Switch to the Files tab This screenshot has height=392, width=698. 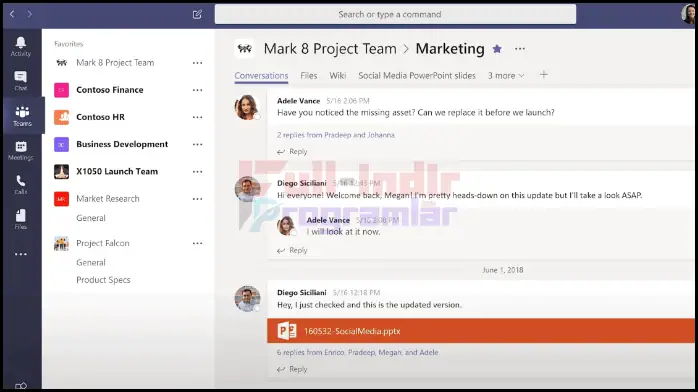[x=308, y=76]
